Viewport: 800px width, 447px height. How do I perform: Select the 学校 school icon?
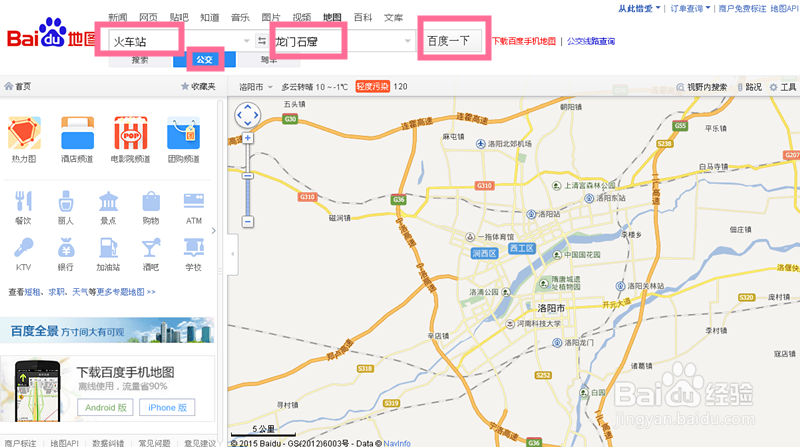[x=194, y=248]
